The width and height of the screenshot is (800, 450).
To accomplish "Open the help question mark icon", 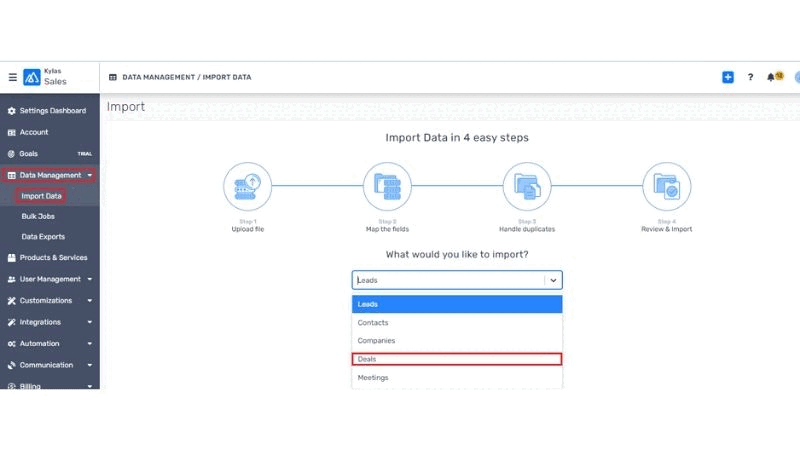I will coord(750,77).
